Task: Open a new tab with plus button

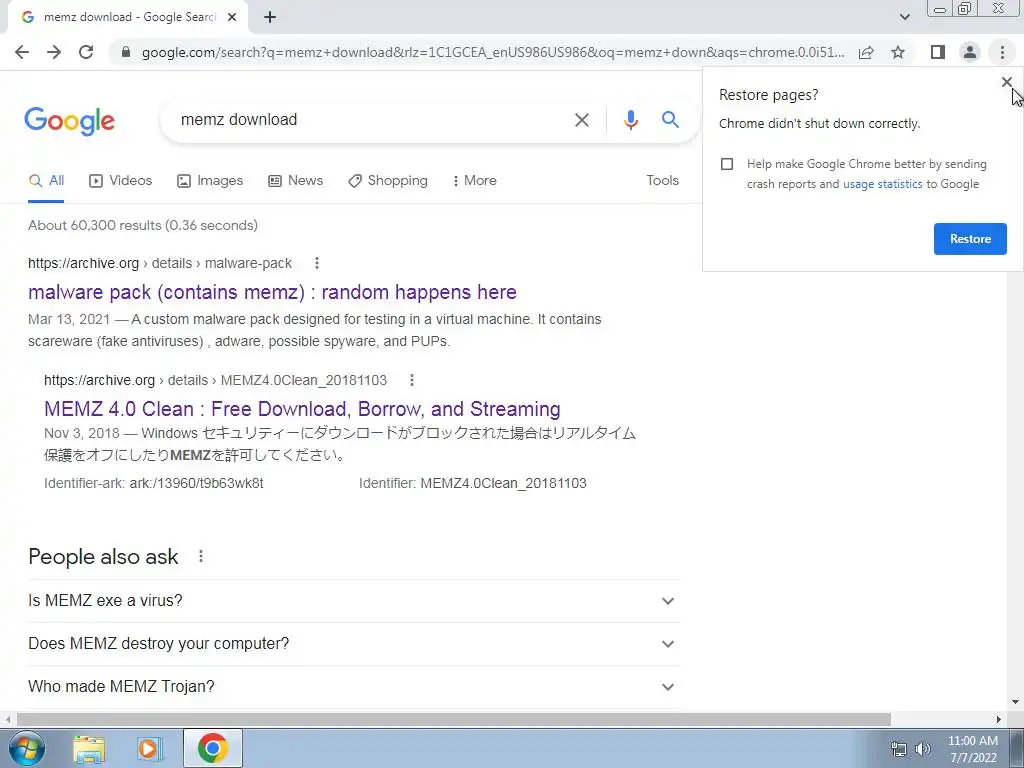Action: [270, 18]
